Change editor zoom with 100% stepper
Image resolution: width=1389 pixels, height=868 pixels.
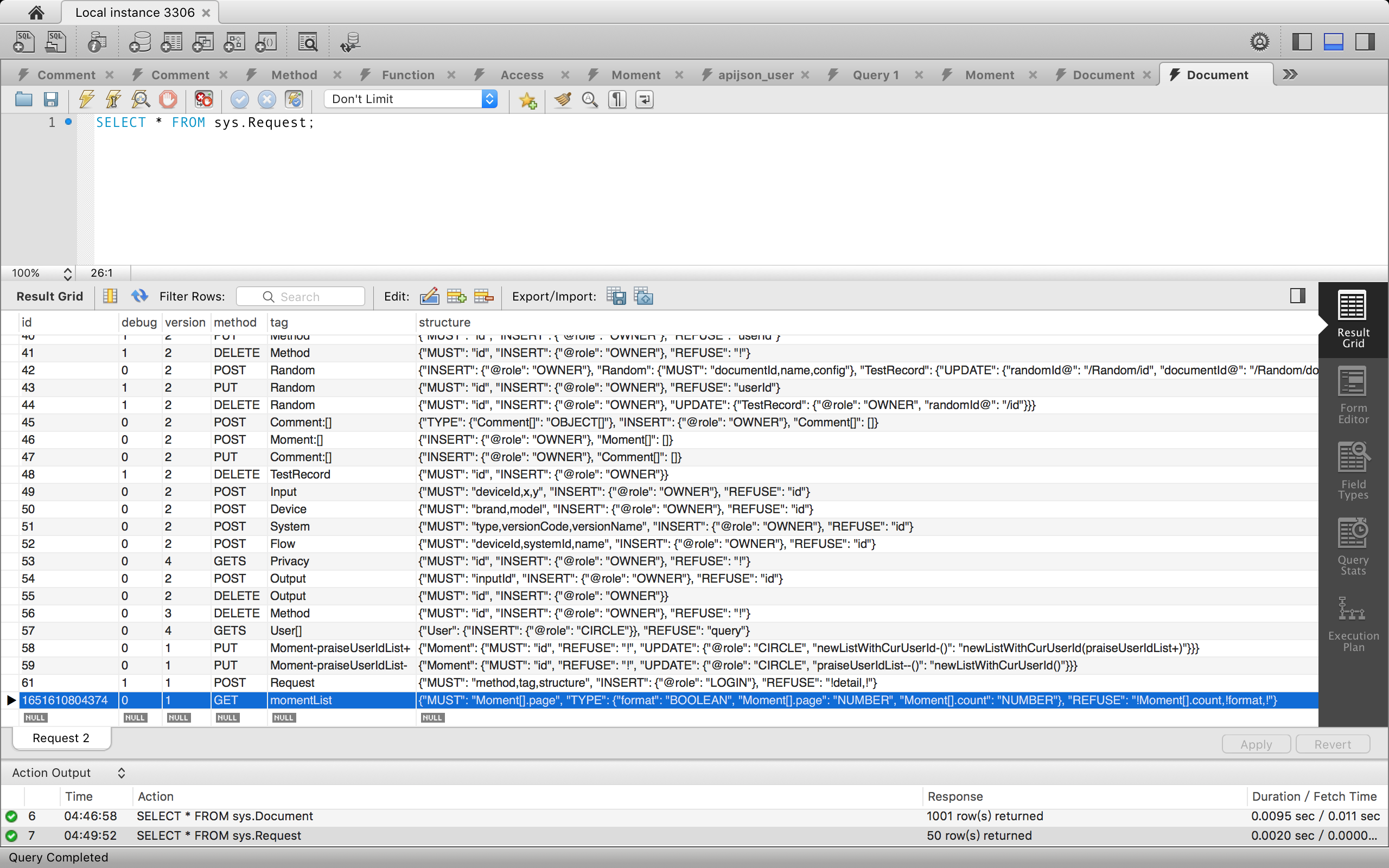(x=68, y=273)
